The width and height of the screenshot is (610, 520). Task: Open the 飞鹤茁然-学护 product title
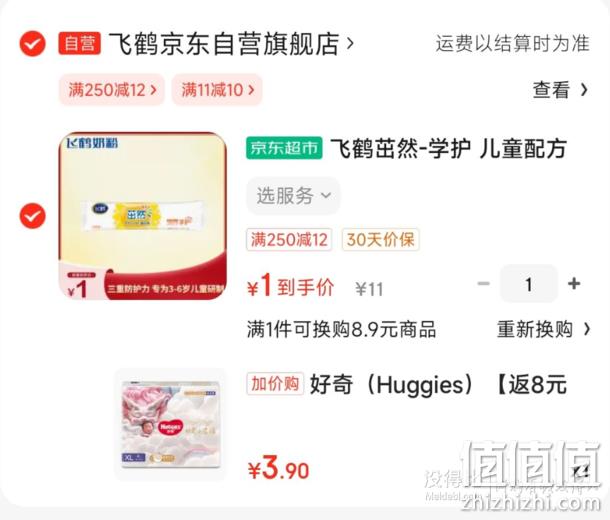tap(448, 149)
